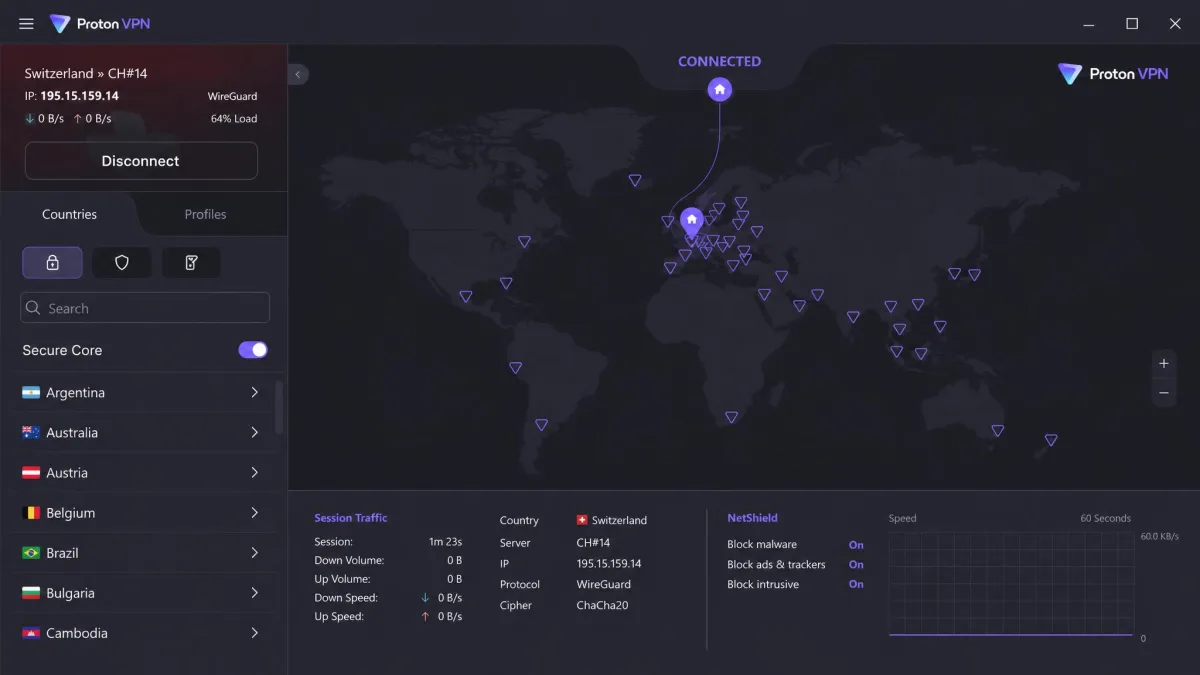The width and height of the screenshot is (1200, 675).
Task: Expand the Belgium server list
Action: 255,513
